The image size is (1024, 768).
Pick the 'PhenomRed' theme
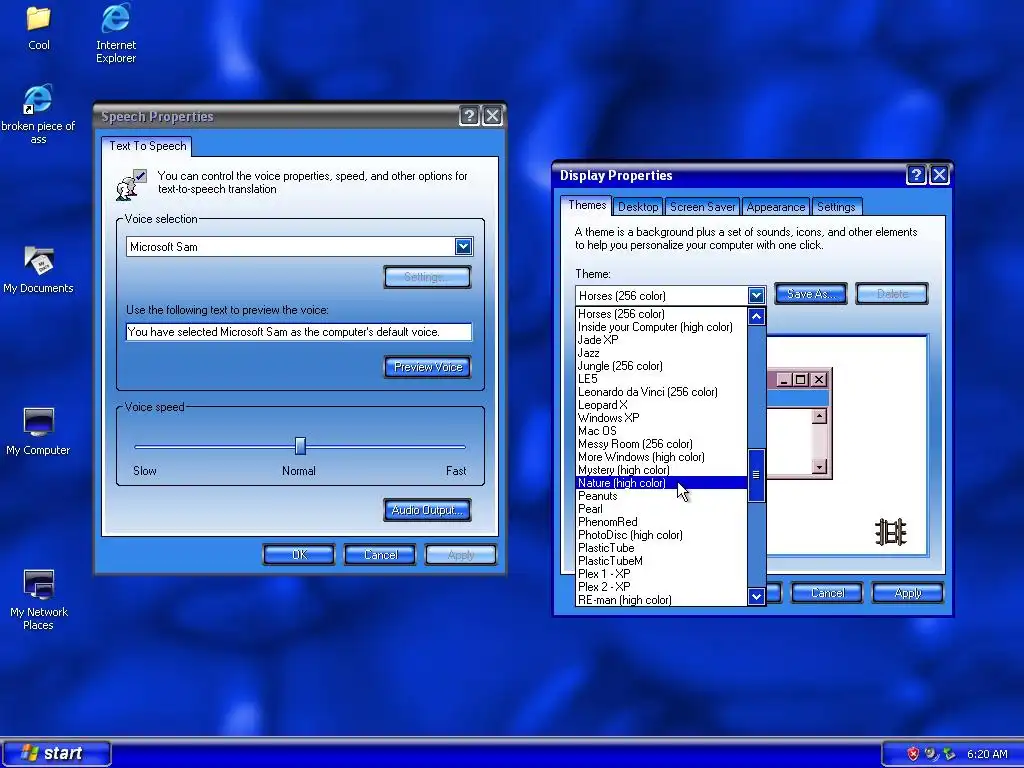pyautogui.click(x=662, y=522)
